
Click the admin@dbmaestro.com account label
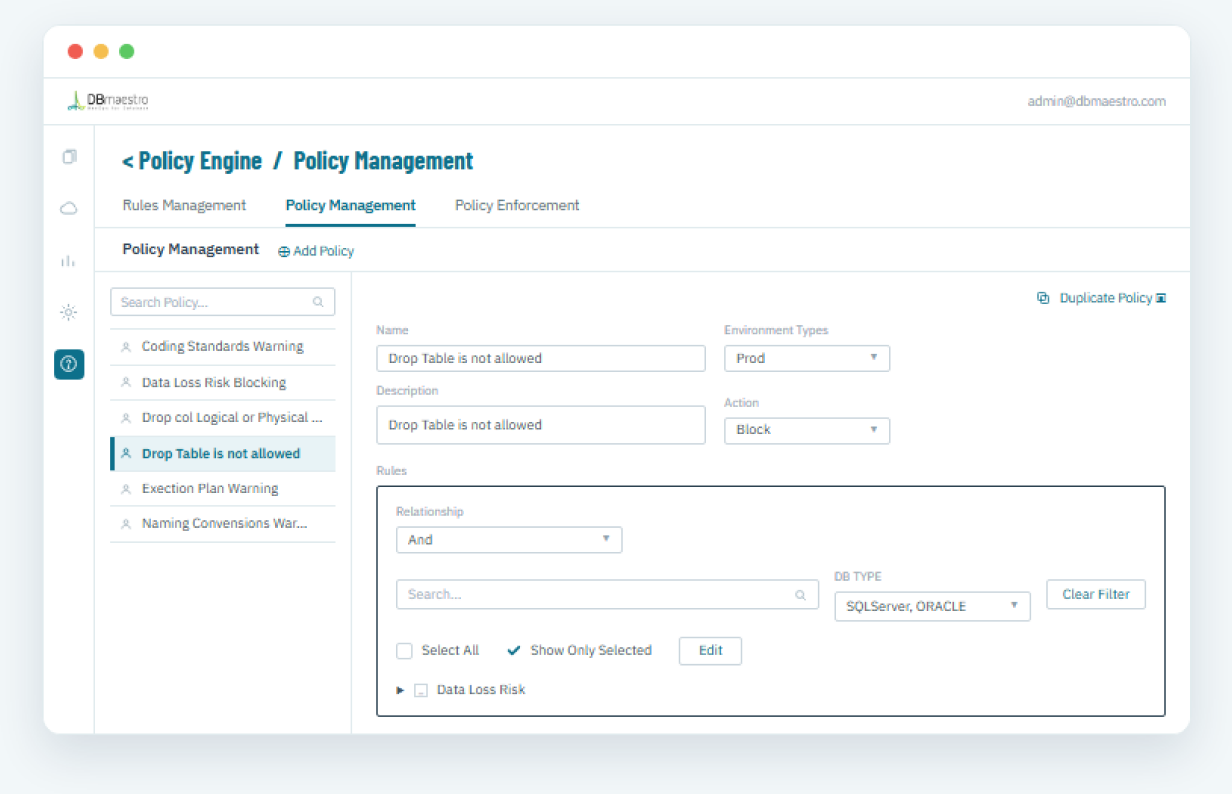(1096, 101)
